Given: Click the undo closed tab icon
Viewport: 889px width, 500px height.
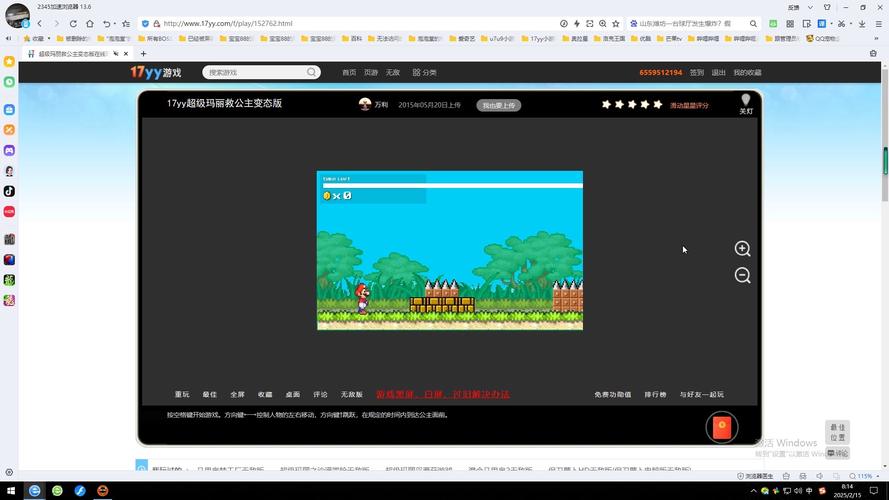Looking at the screenshot, I should [x=106, y=24].
